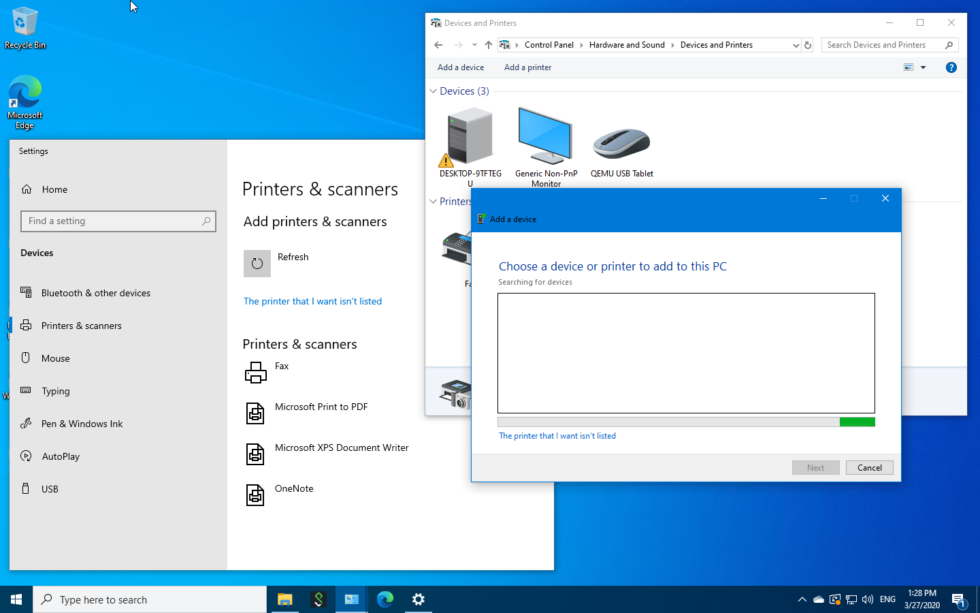980x613 pixels.
Task: Collapse the Devices (3) section
Action: click(x=432, y=90)
